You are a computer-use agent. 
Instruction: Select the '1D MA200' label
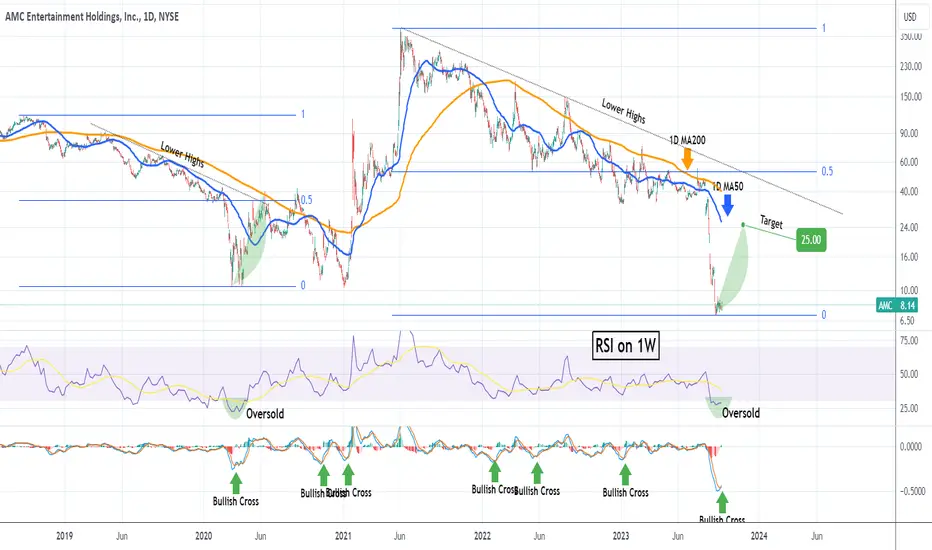pyautogui.click(x=688, y=140)
